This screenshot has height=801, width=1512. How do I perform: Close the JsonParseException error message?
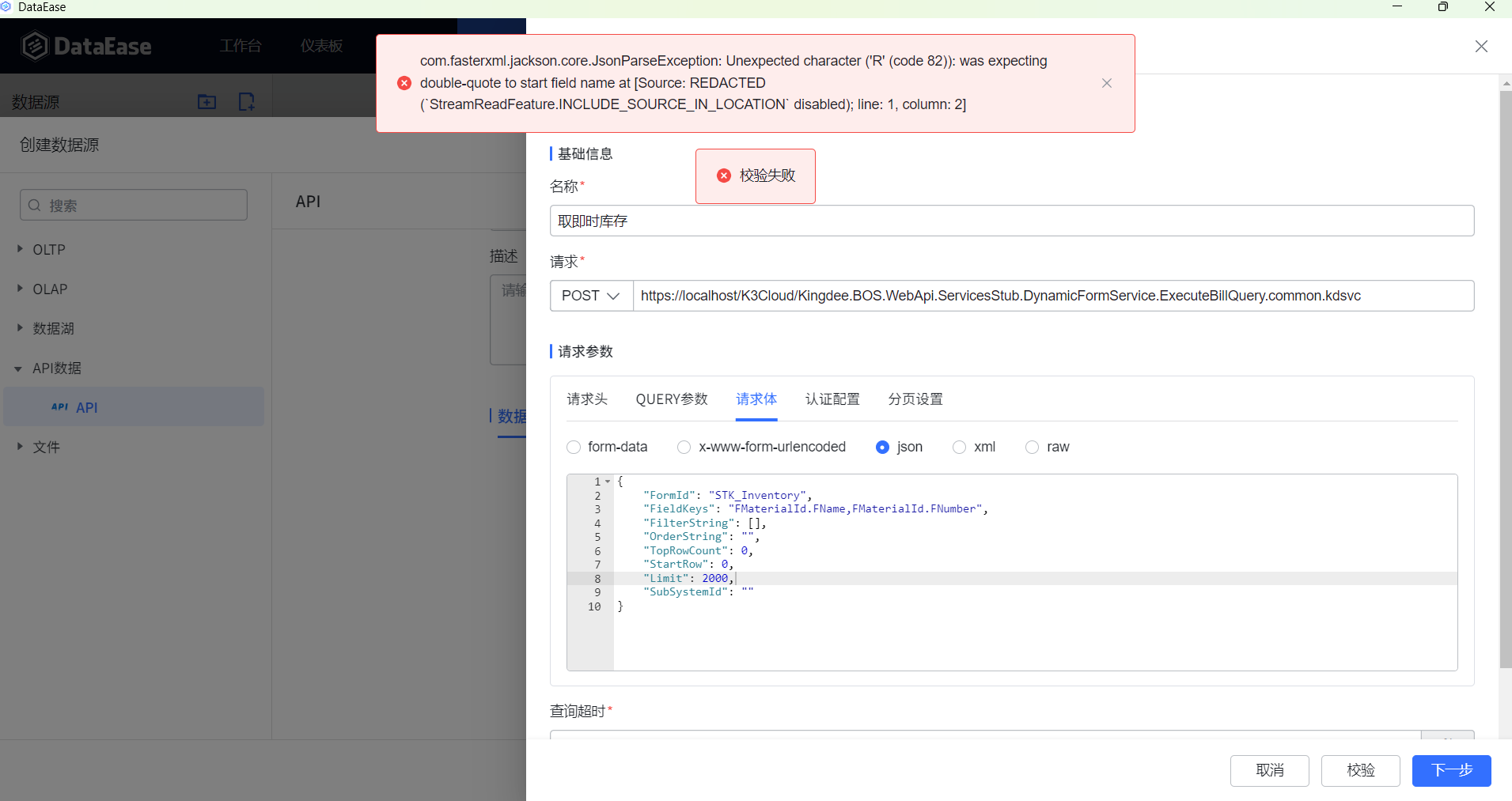click(1106, 83)
